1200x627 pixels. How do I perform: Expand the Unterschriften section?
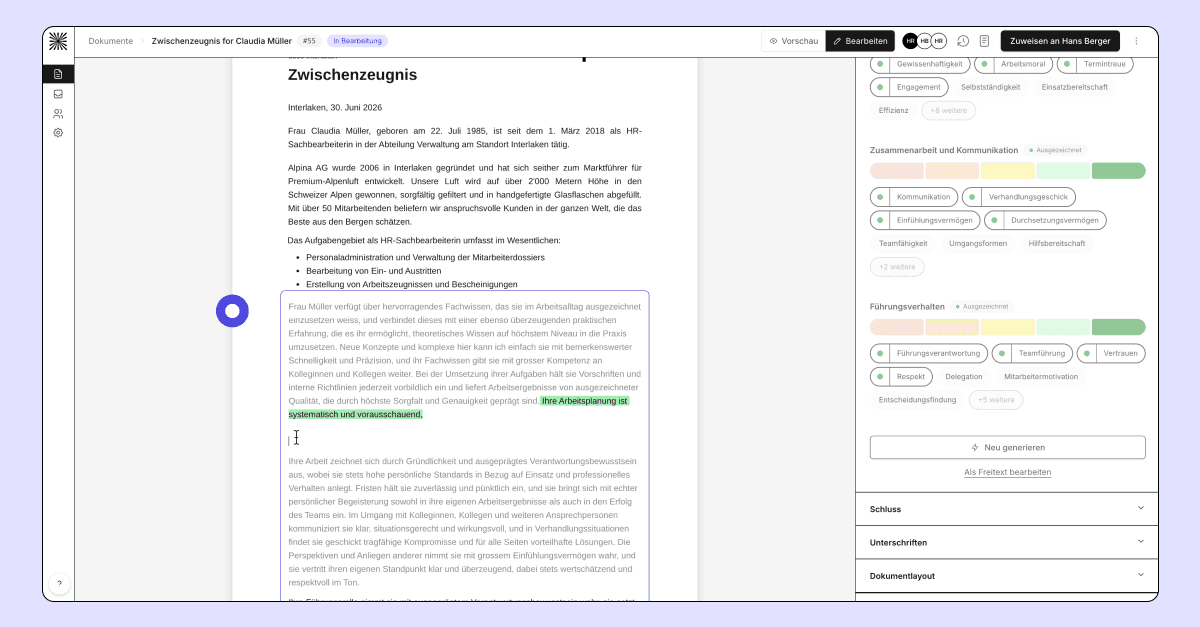[x=1007, y=542]
